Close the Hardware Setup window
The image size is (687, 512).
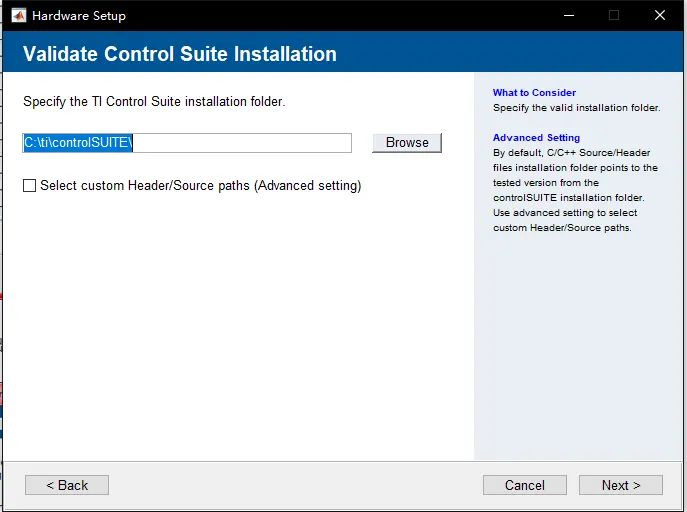(x=660, y=15)
